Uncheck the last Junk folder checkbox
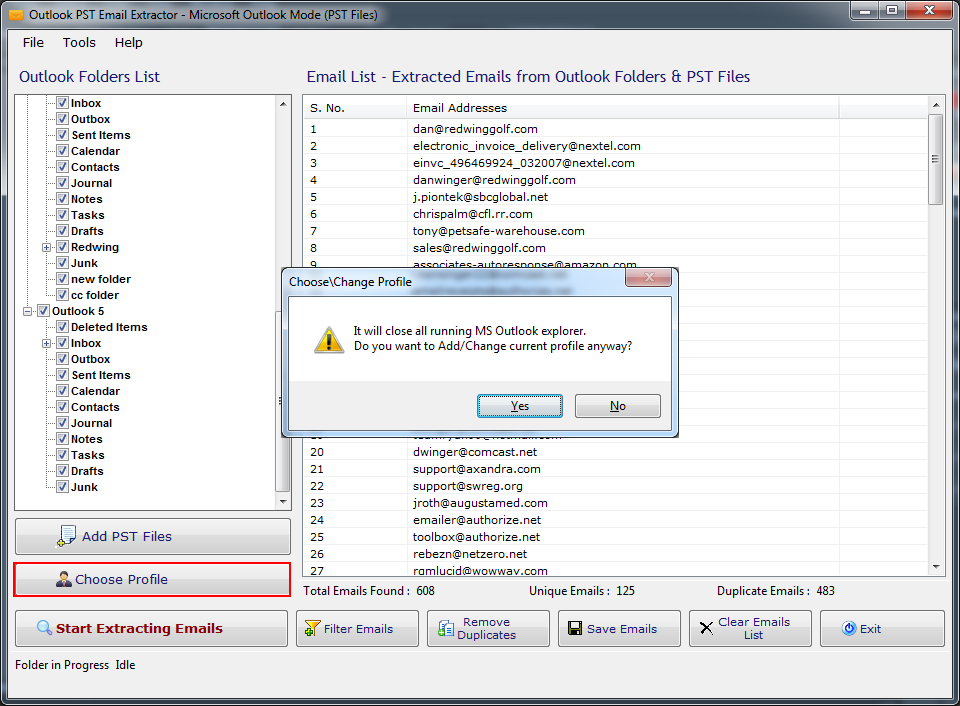Image resolution: width=960 pixels, height=706 pixels. point(62,487)
